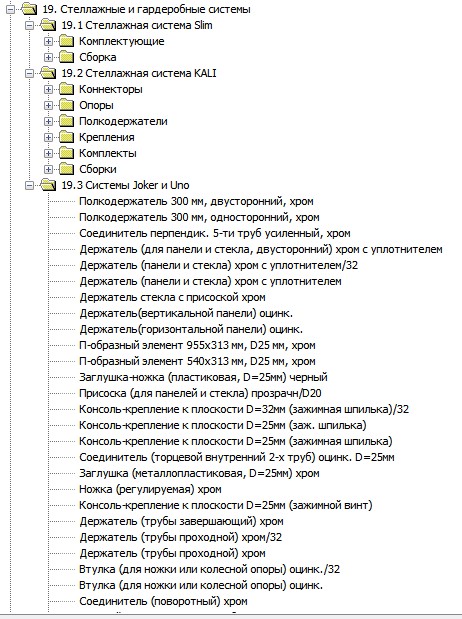The image size is (462, 619).
Task: Click the Коннекторы folder icon
Action: 66,89
